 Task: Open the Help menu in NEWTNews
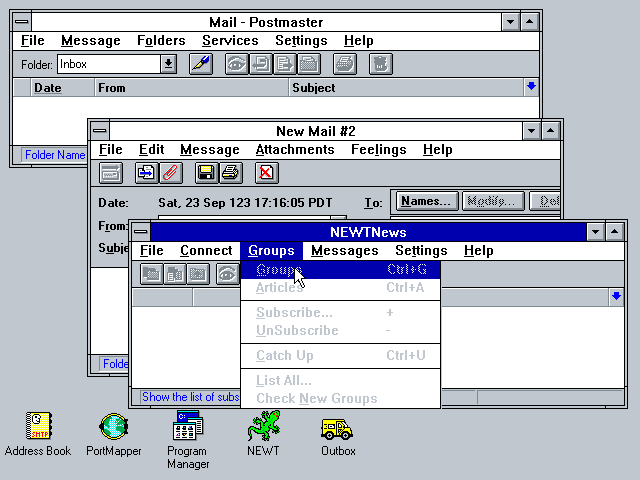click(x=478, y=250)
